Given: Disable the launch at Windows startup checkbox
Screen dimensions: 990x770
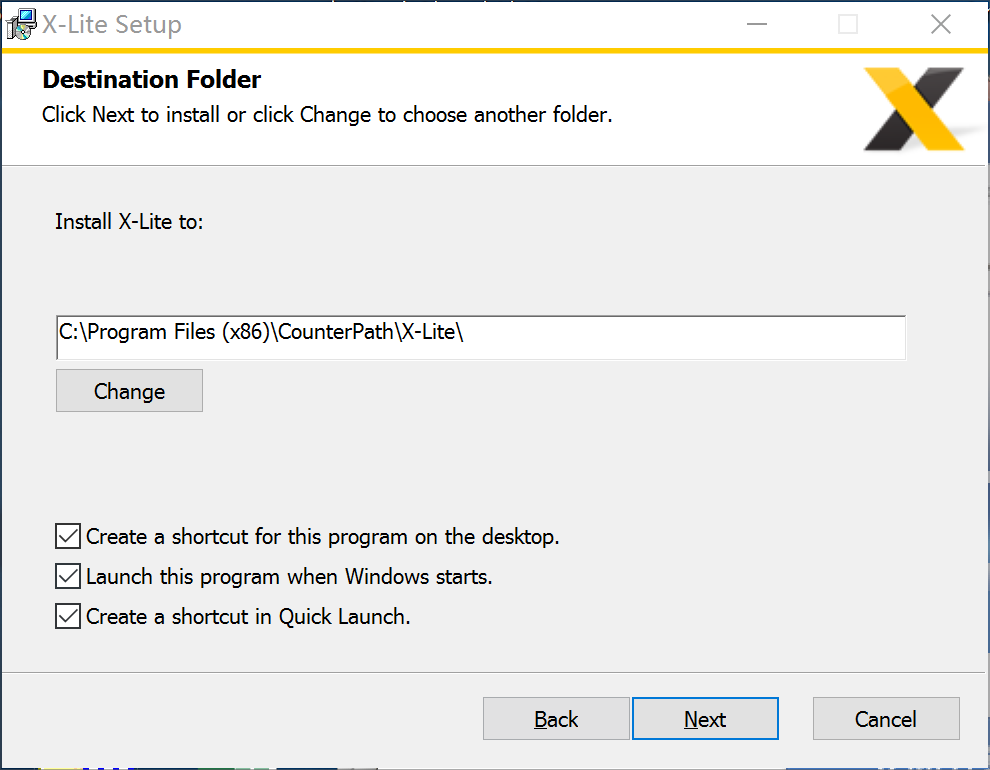Looking at the screenshot, I should pos(68,576).
